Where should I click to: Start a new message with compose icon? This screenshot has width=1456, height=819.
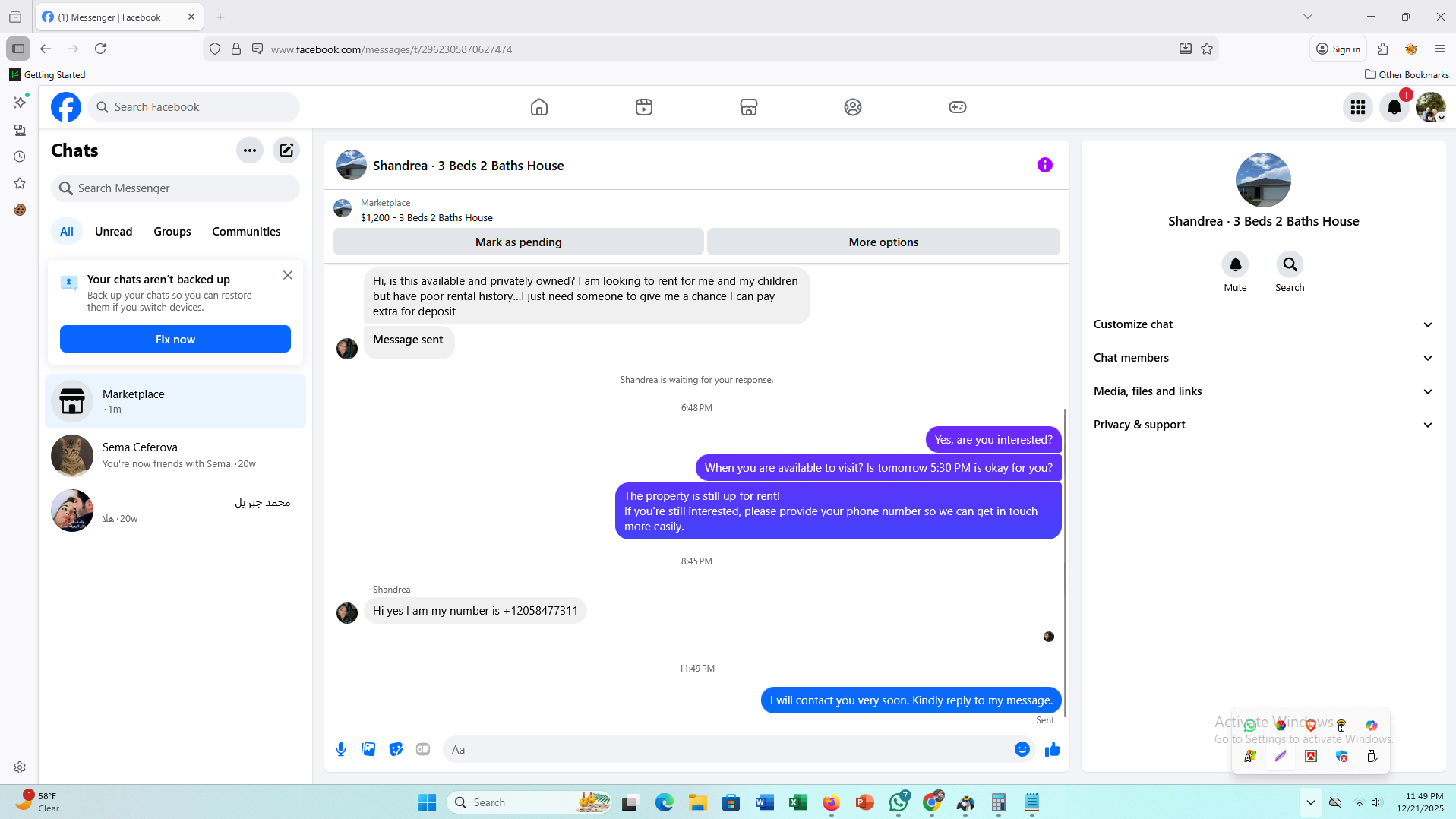click(286, 150)
